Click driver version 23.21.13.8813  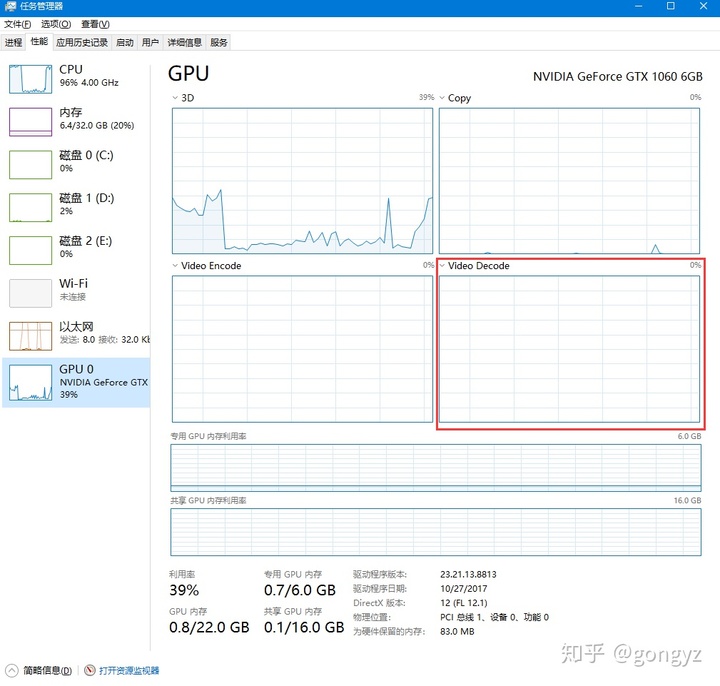click(x=468, y=574)
